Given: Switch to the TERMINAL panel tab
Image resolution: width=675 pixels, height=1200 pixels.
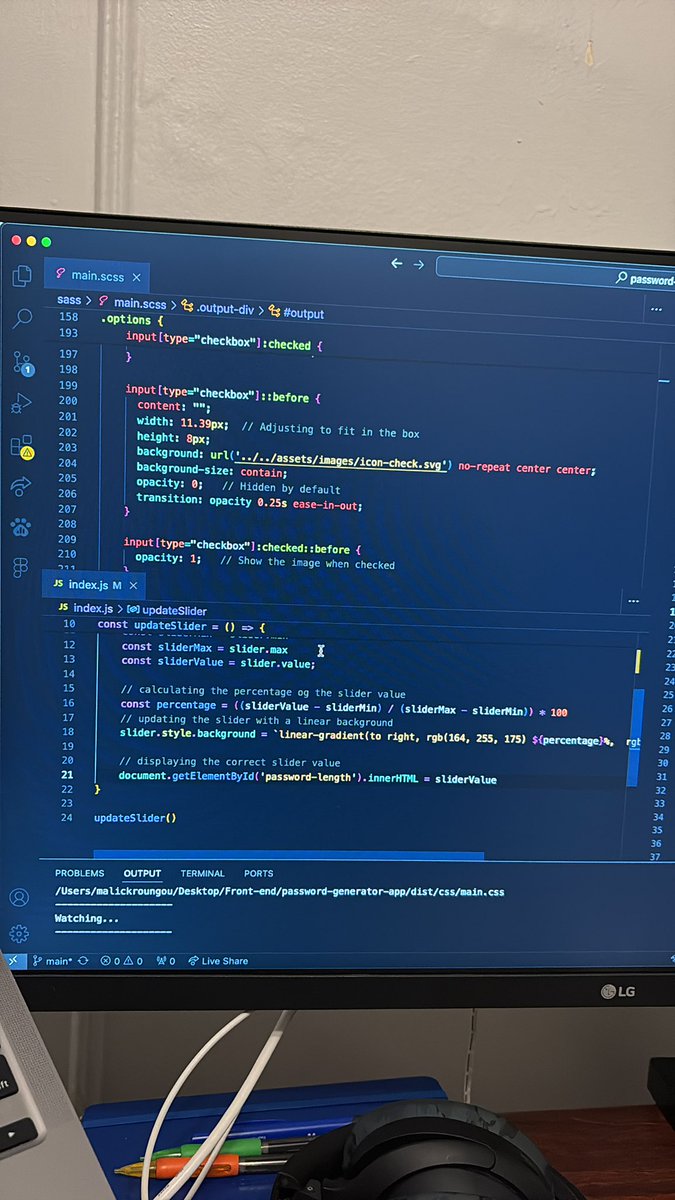Looking at the screenshot, I should point(202,873).
